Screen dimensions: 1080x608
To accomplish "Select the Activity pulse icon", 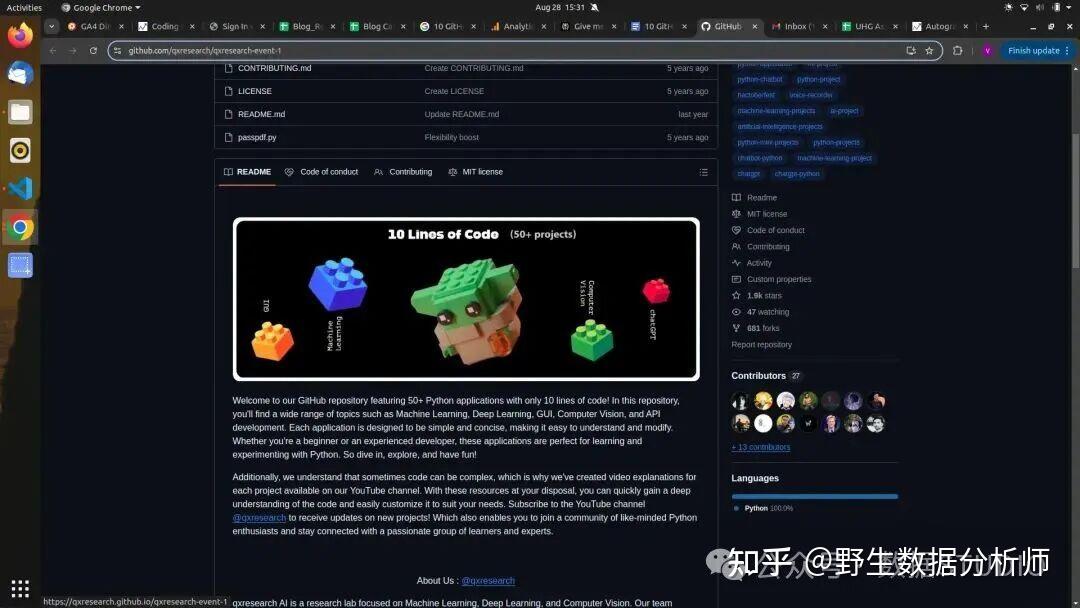I will pyautogui.click(x=735, y=262).
